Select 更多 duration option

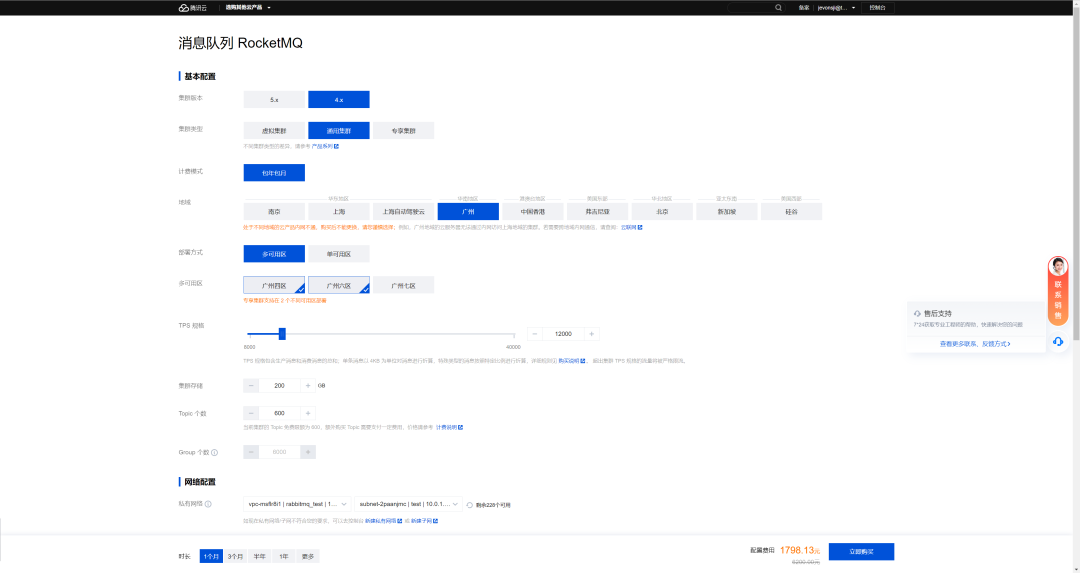(308, 556)
